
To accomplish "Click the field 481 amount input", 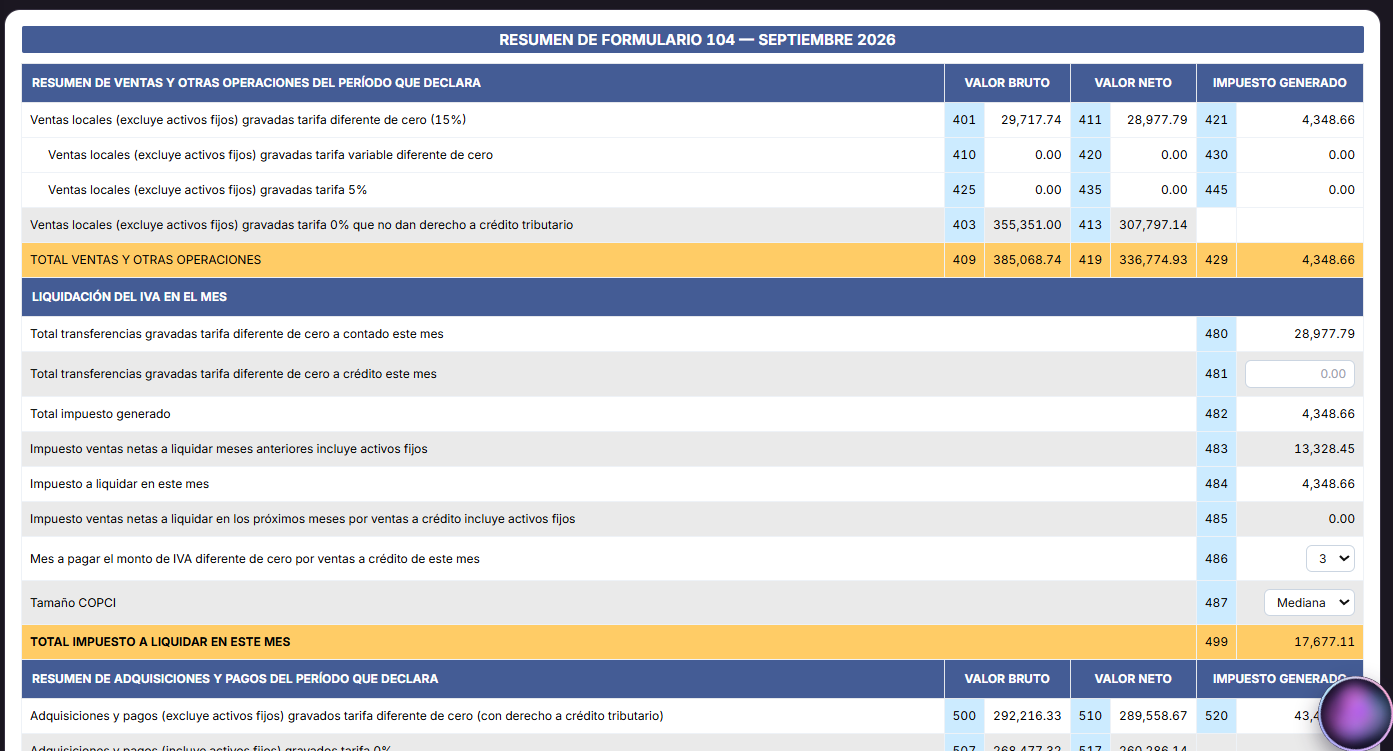I will pyautogui.click(x=1299, y=374).
